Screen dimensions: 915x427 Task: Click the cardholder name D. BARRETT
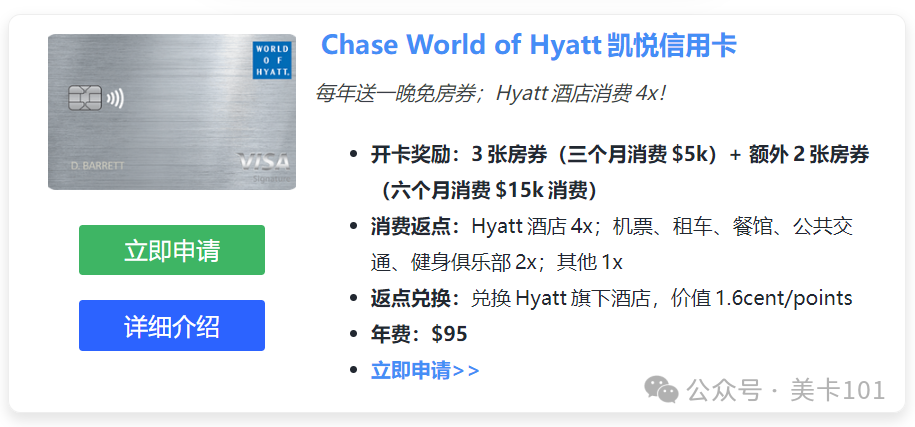[x=97, y=166]
